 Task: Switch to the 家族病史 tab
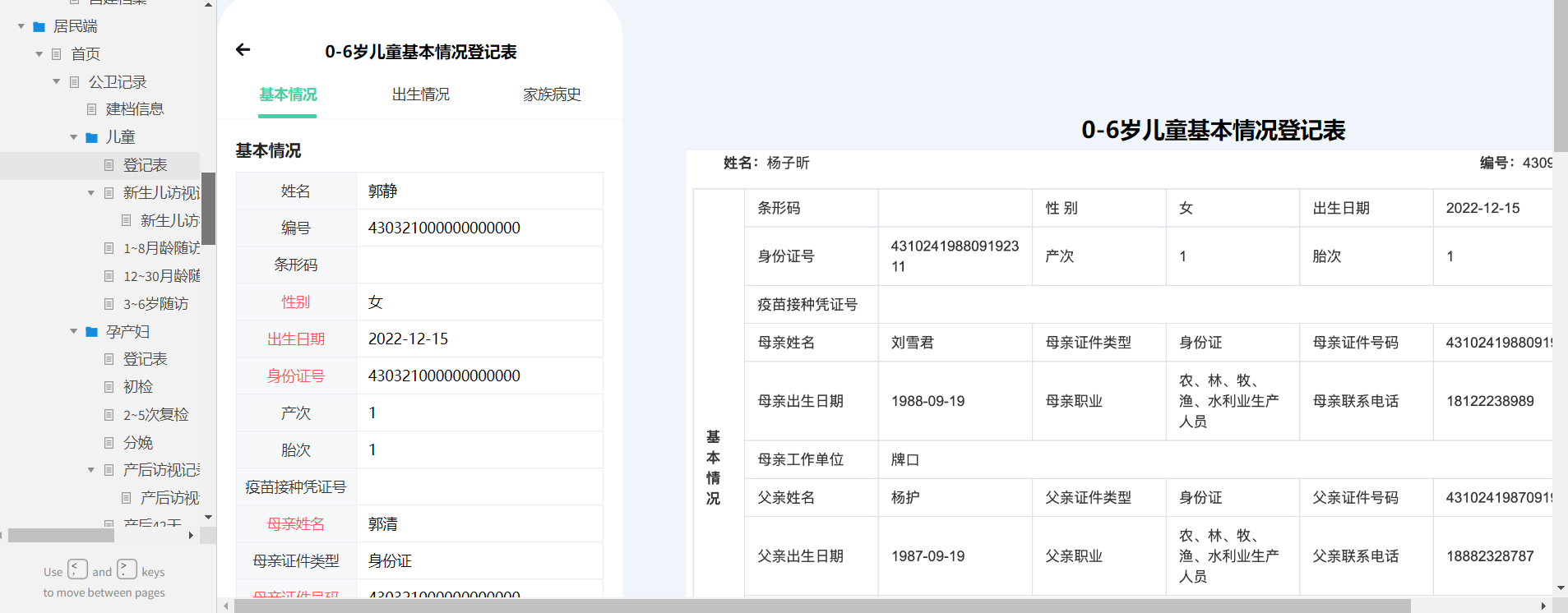(552, 94)
